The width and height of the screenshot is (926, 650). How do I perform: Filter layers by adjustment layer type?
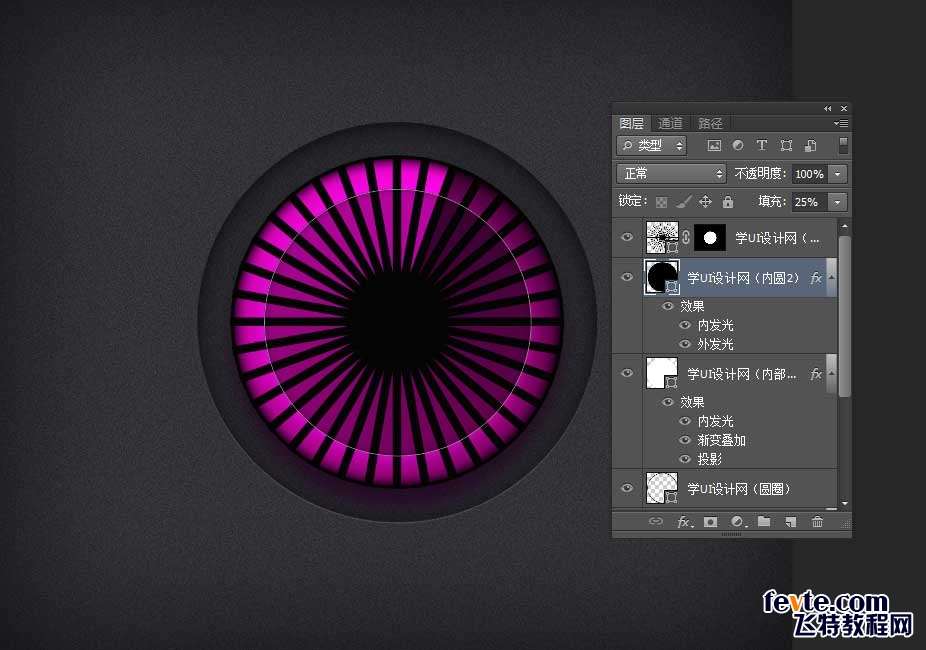click(x=738, y=145)
